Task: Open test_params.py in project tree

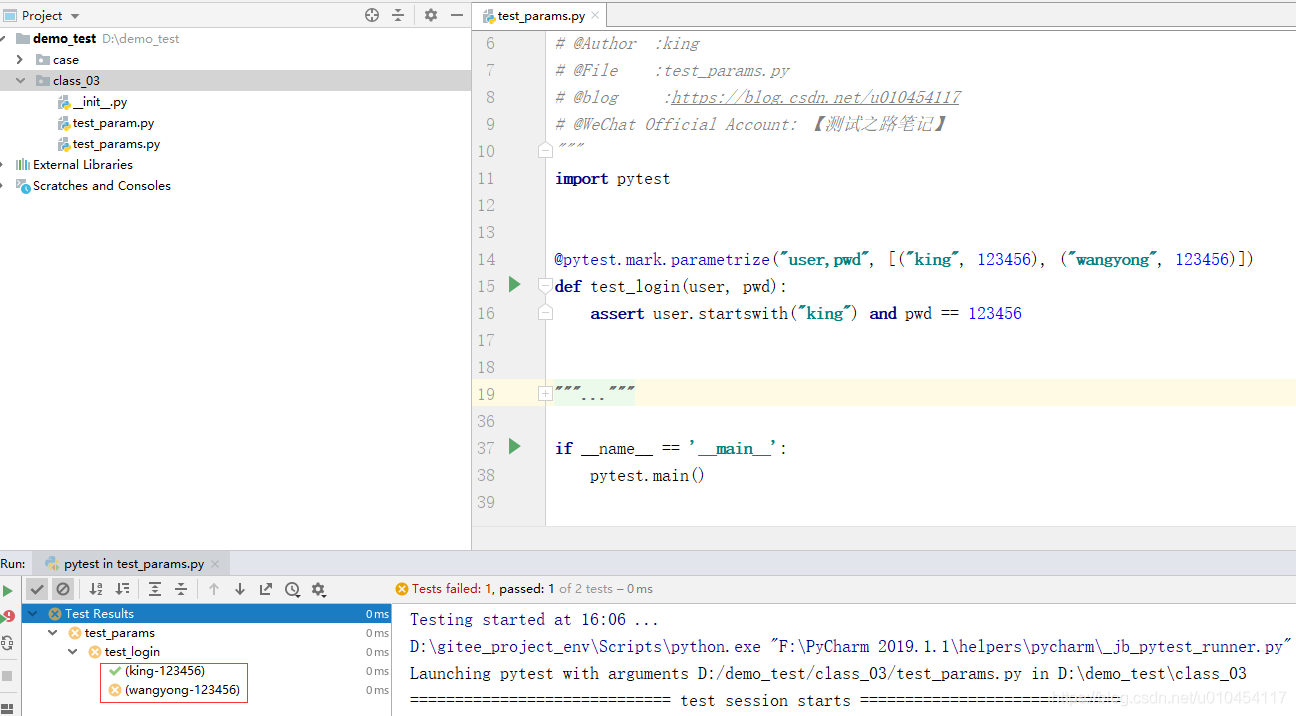Action: point(116,144)
